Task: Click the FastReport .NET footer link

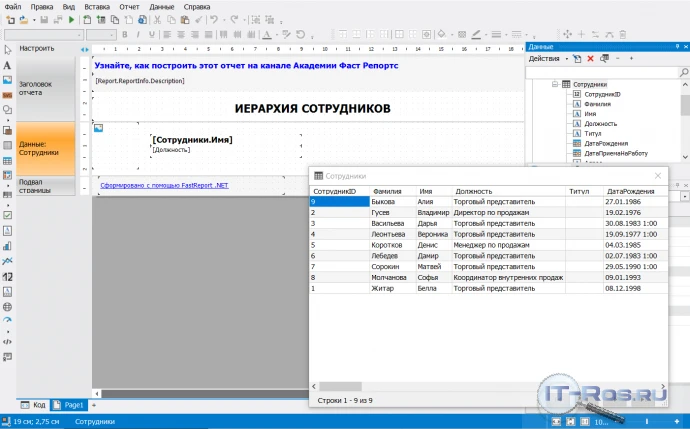Action: tap(164, 185)
